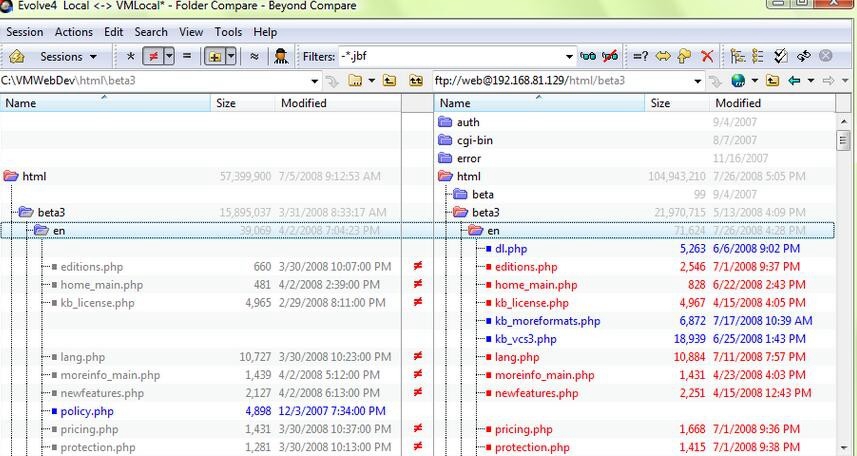Click the right pane vertical scrollbar thumb

coord(843,140)
